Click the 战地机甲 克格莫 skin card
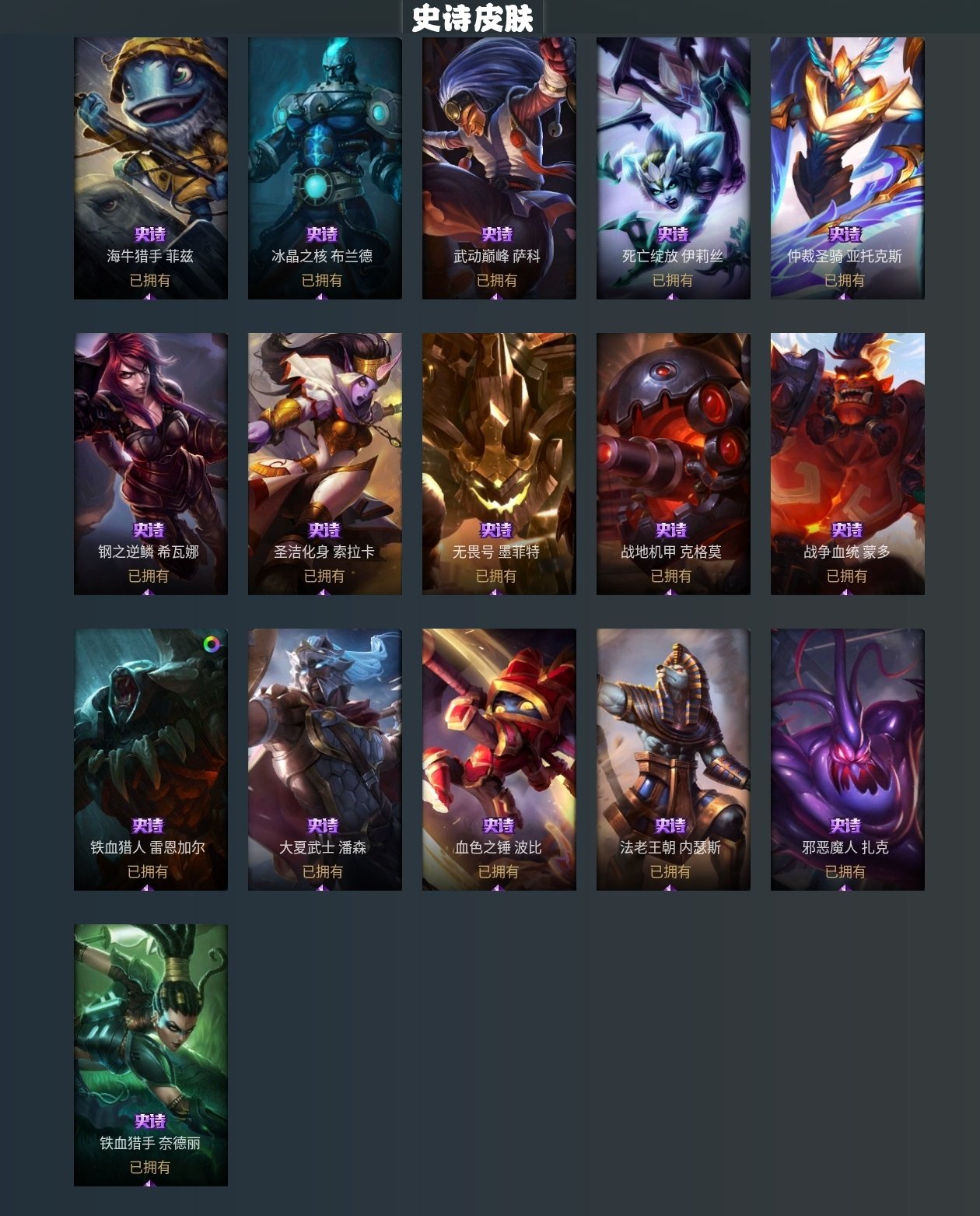The image size is (980, 1216). coord(674,464)
